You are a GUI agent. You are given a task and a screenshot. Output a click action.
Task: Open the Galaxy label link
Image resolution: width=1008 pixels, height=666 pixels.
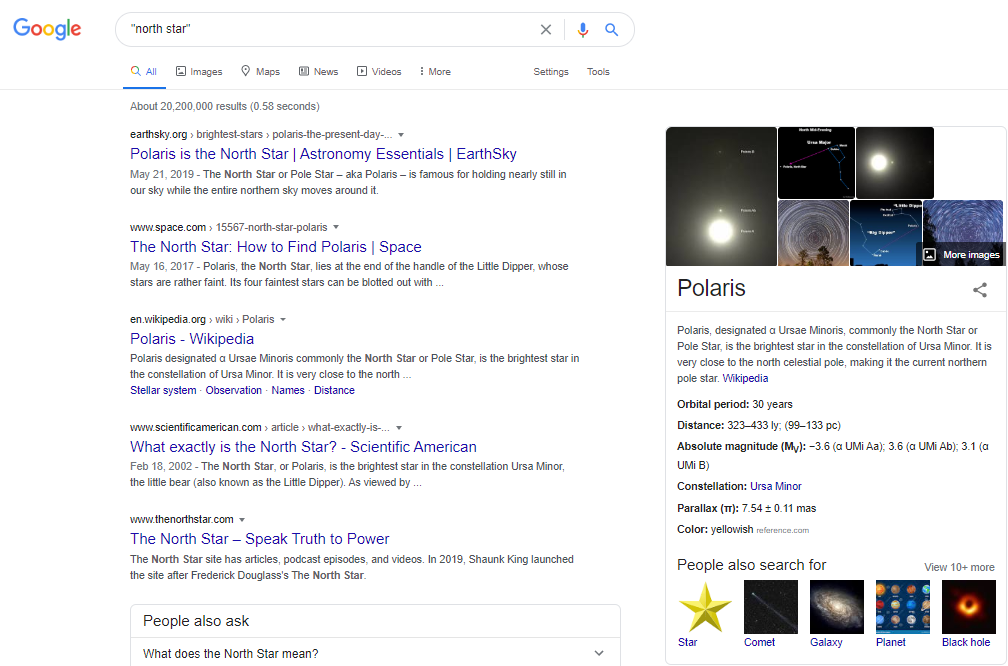coord(826,642)
